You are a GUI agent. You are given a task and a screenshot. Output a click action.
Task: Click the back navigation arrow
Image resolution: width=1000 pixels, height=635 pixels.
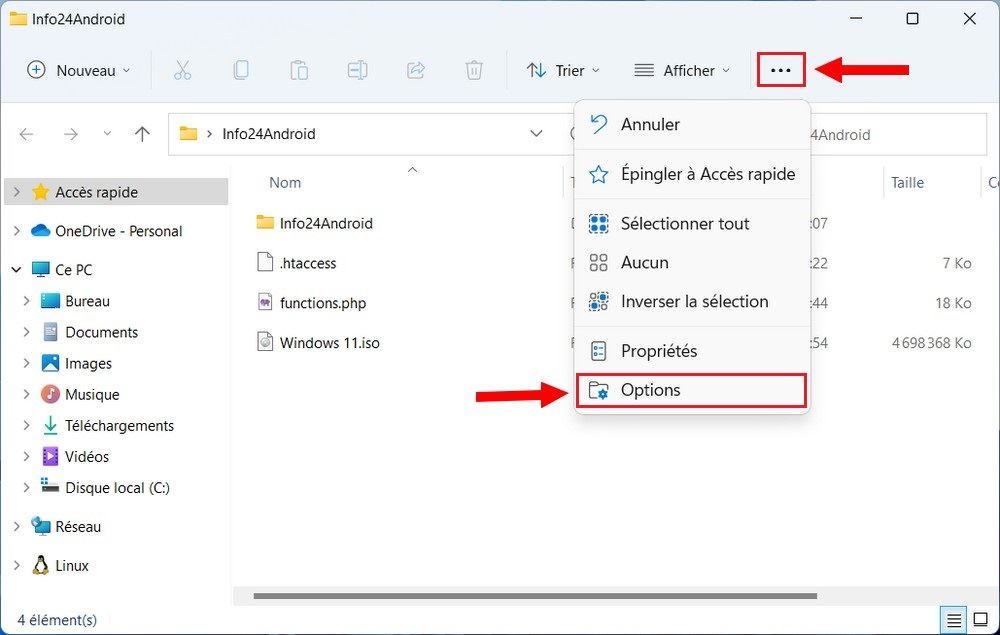[26, 133]
